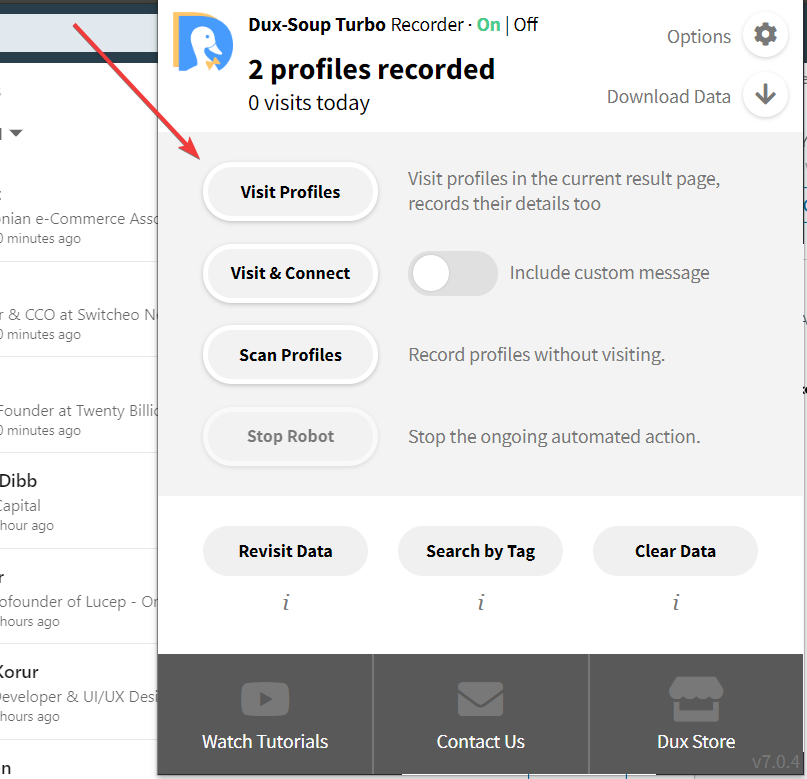Show info under Clear Data

coord(676,602)
